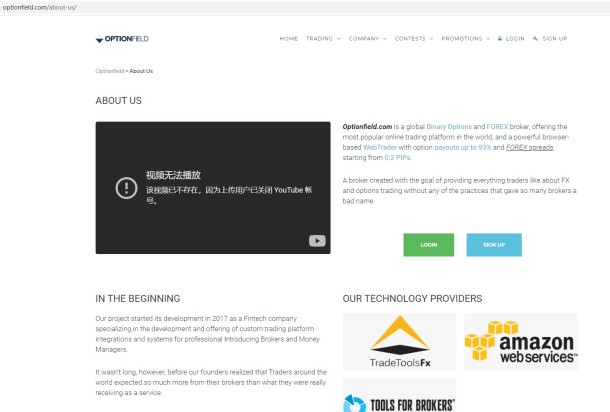Screen dimensions: 610x412
Task: Select Sign Up in top navigation
Action: tap(554, 39)
